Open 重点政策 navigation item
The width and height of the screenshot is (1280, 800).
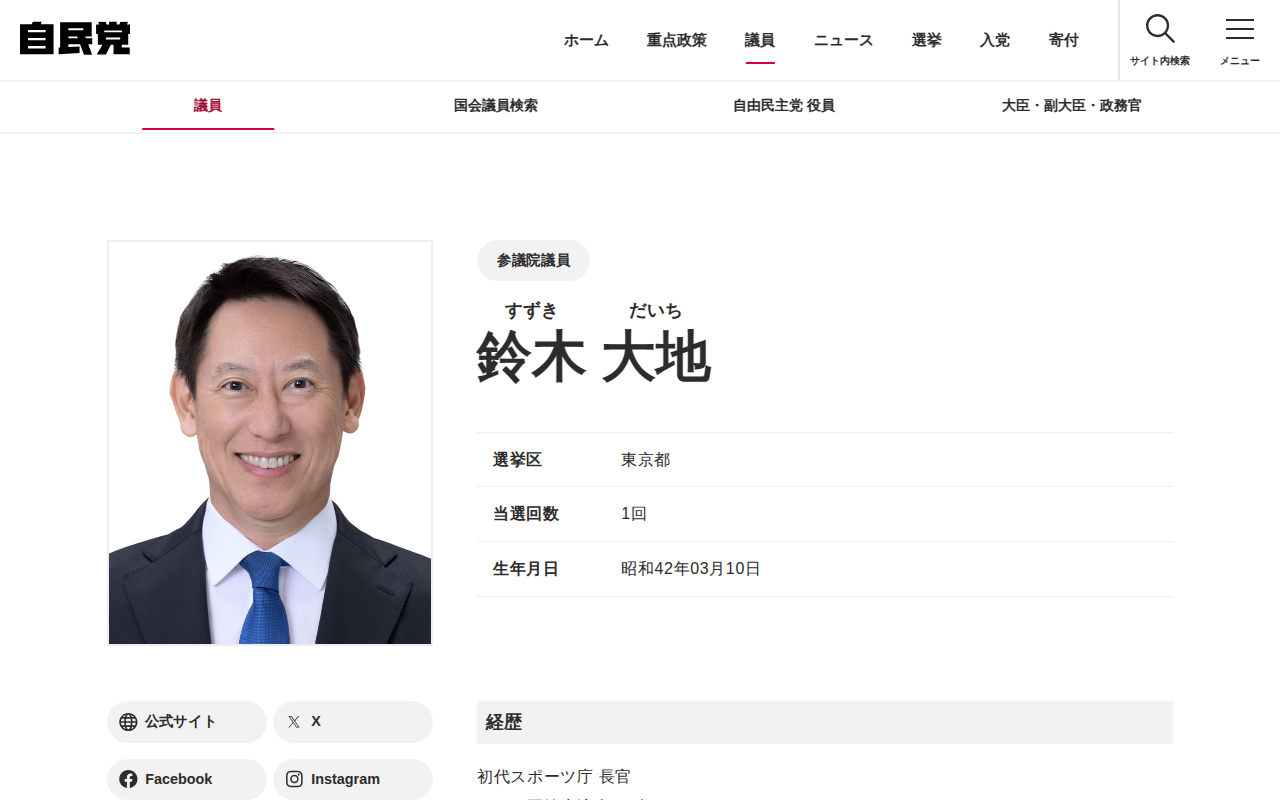point(677,40)
